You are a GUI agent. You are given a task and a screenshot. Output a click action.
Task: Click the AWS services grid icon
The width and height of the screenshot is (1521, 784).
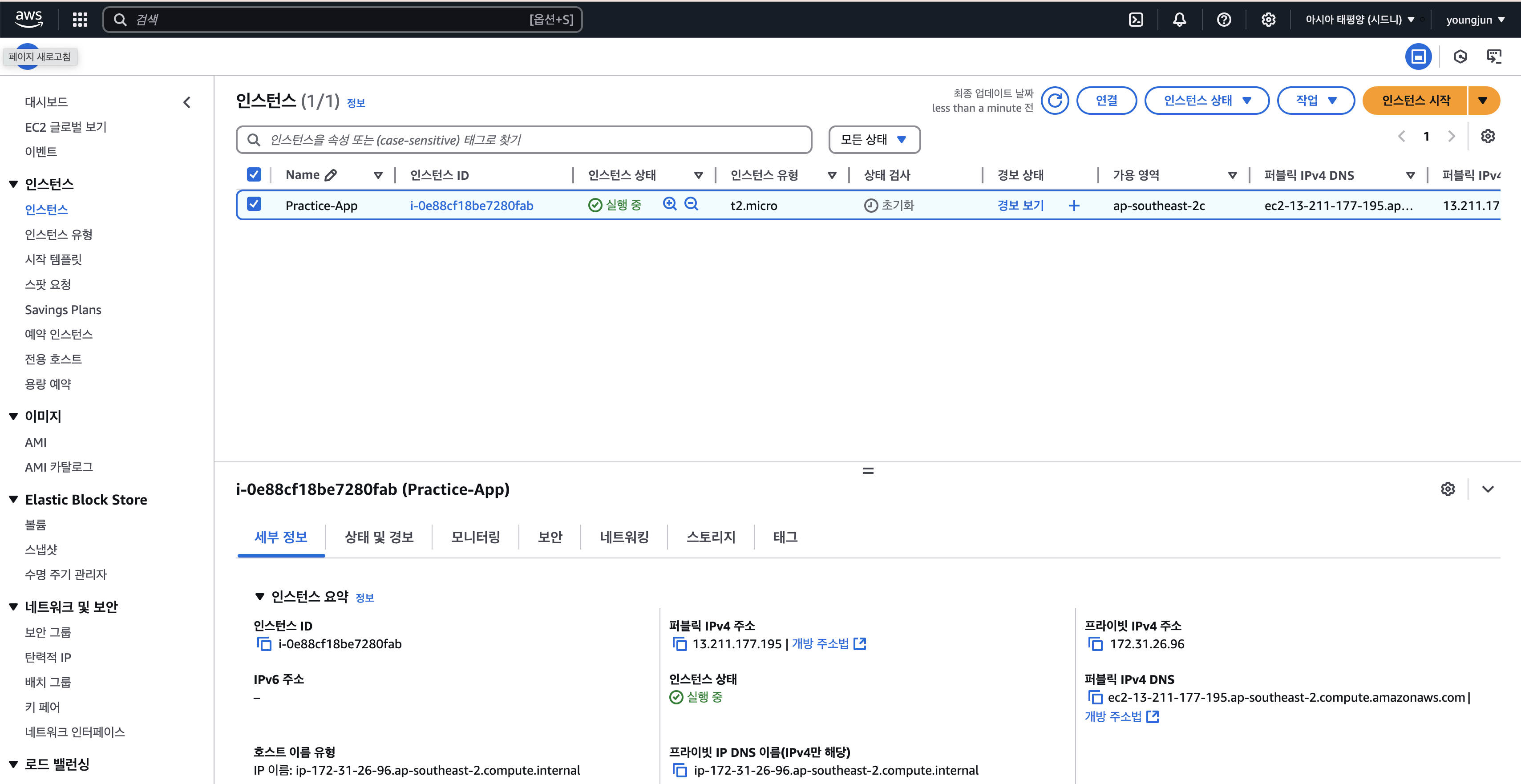(x=80, y=20)
